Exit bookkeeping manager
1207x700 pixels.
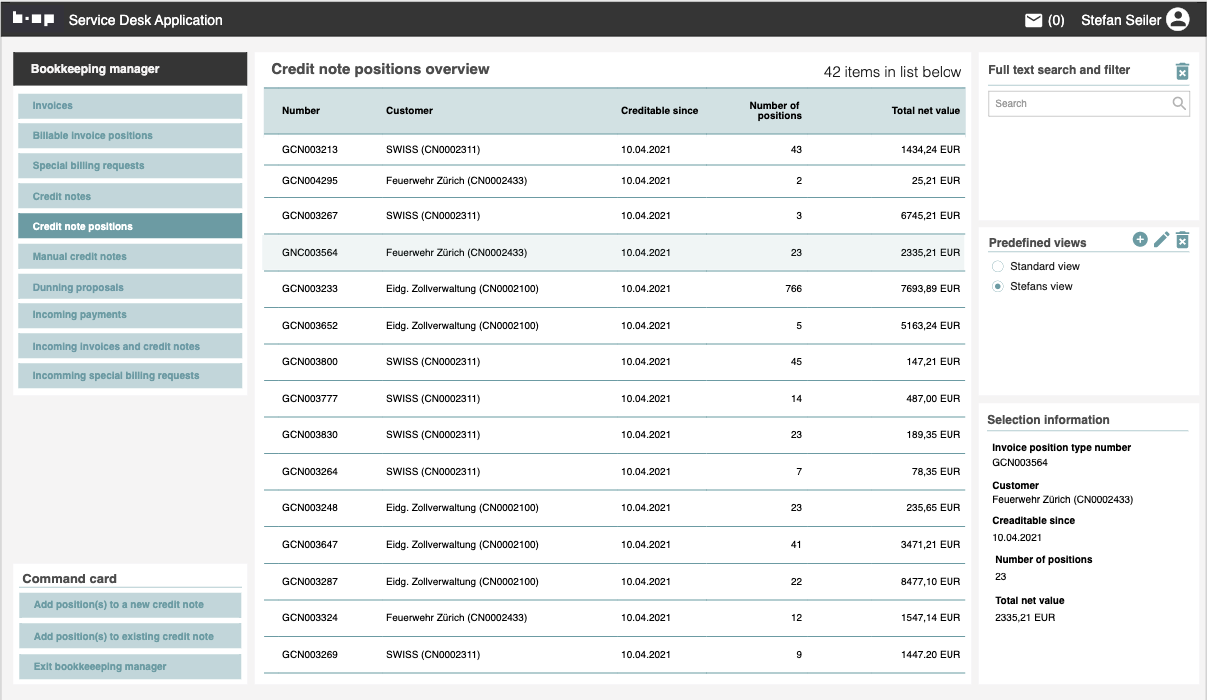[130, 666]
